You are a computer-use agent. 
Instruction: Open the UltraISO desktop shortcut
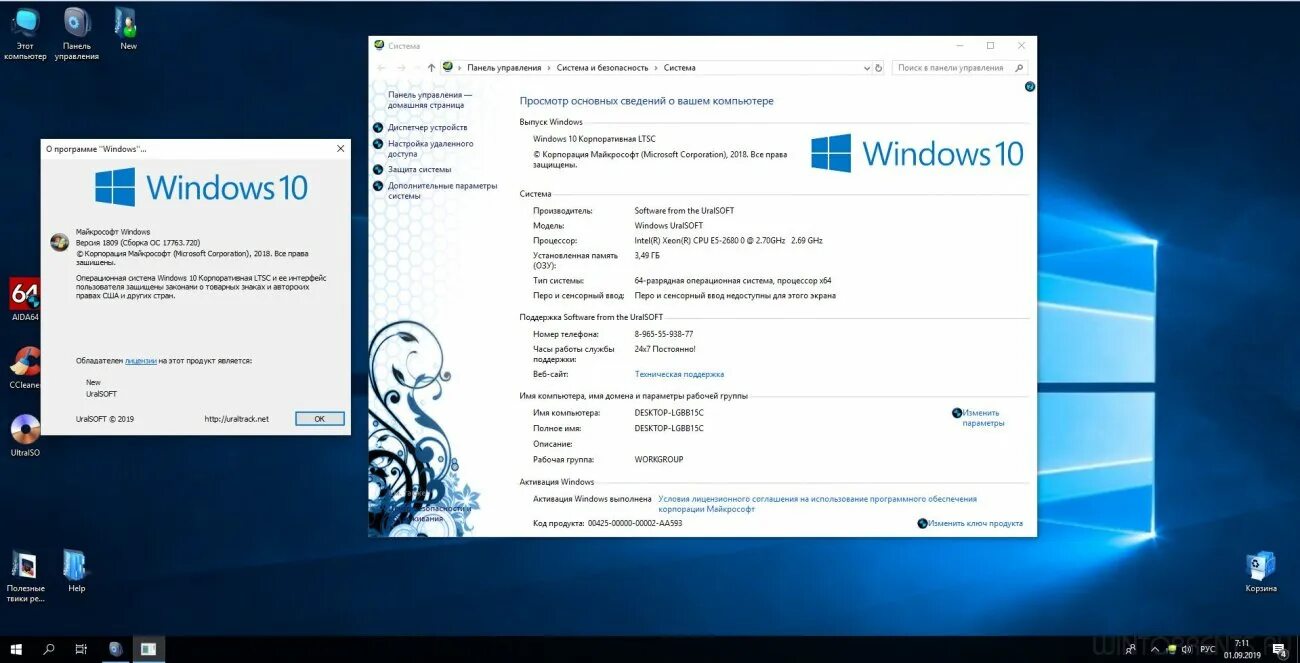click(25, 435)
